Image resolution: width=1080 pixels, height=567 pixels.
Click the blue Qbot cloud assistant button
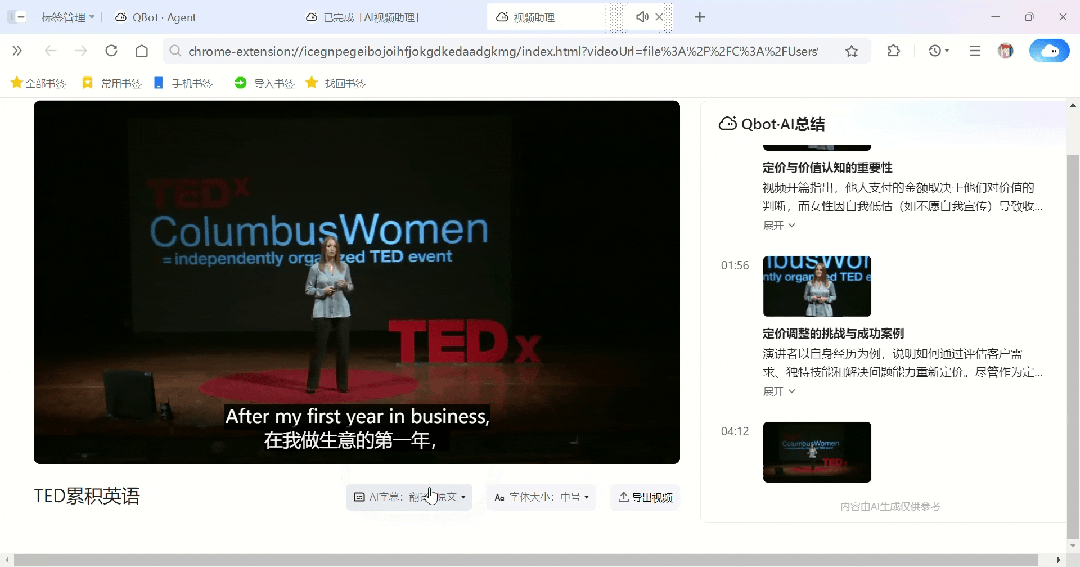1049,51
